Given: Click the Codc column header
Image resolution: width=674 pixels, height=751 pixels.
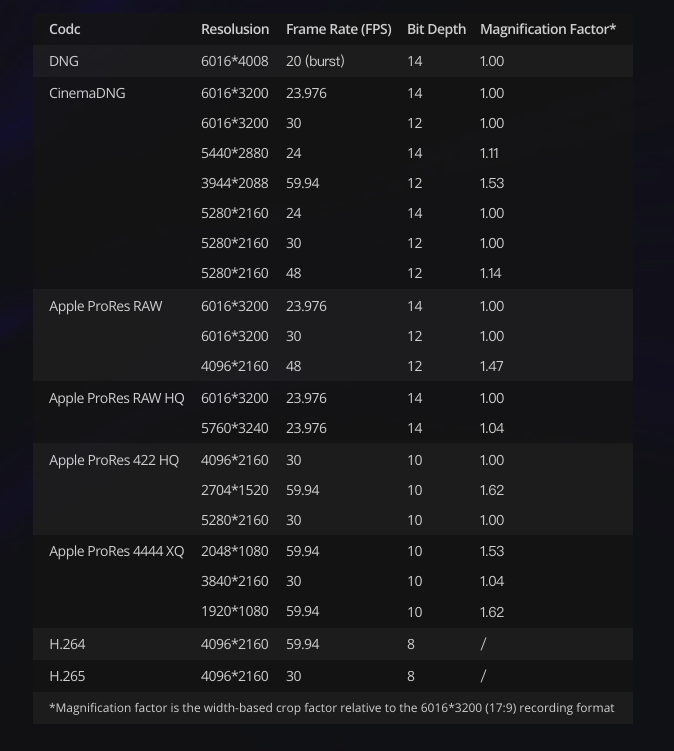Looking at the screenshot, I should coord(65,29).
